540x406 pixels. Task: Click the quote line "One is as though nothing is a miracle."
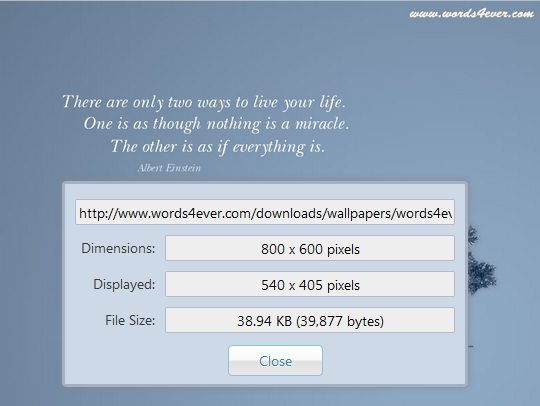pos(217,124)
